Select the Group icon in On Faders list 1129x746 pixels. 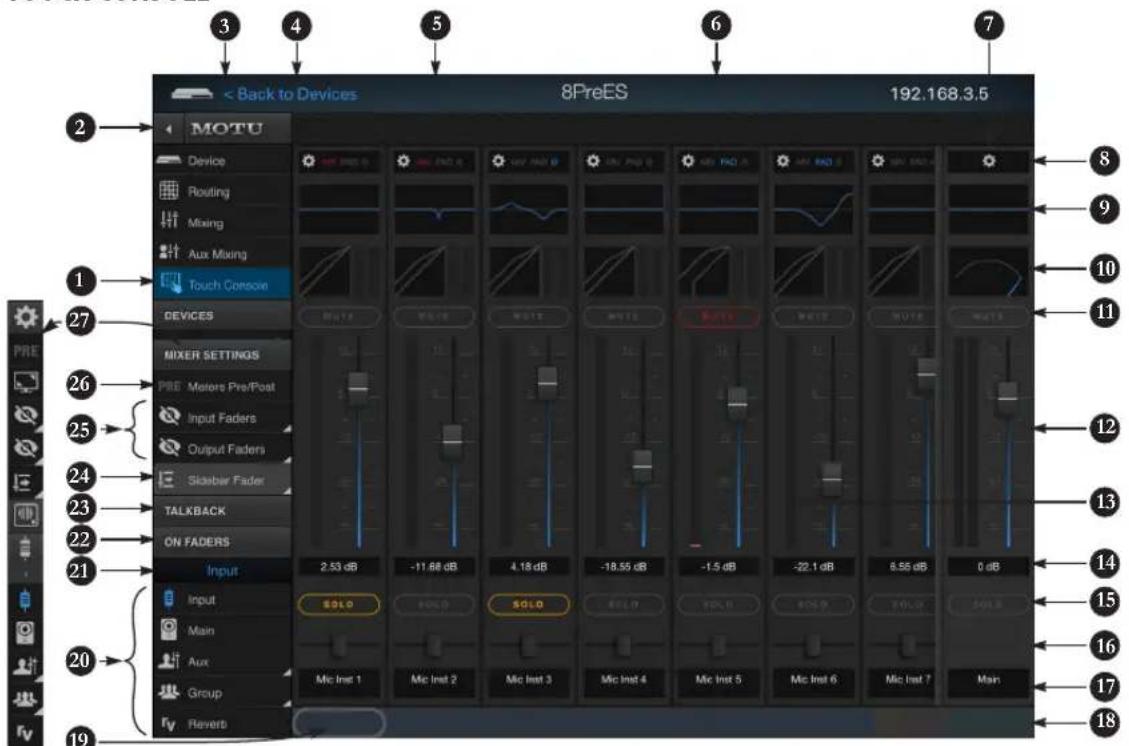point(168,692)
